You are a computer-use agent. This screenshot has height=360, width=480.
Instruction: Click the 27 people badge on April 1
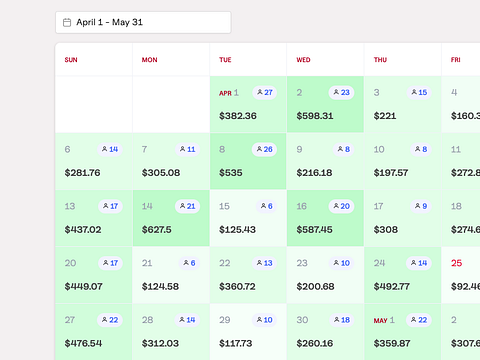coord(265,92)
